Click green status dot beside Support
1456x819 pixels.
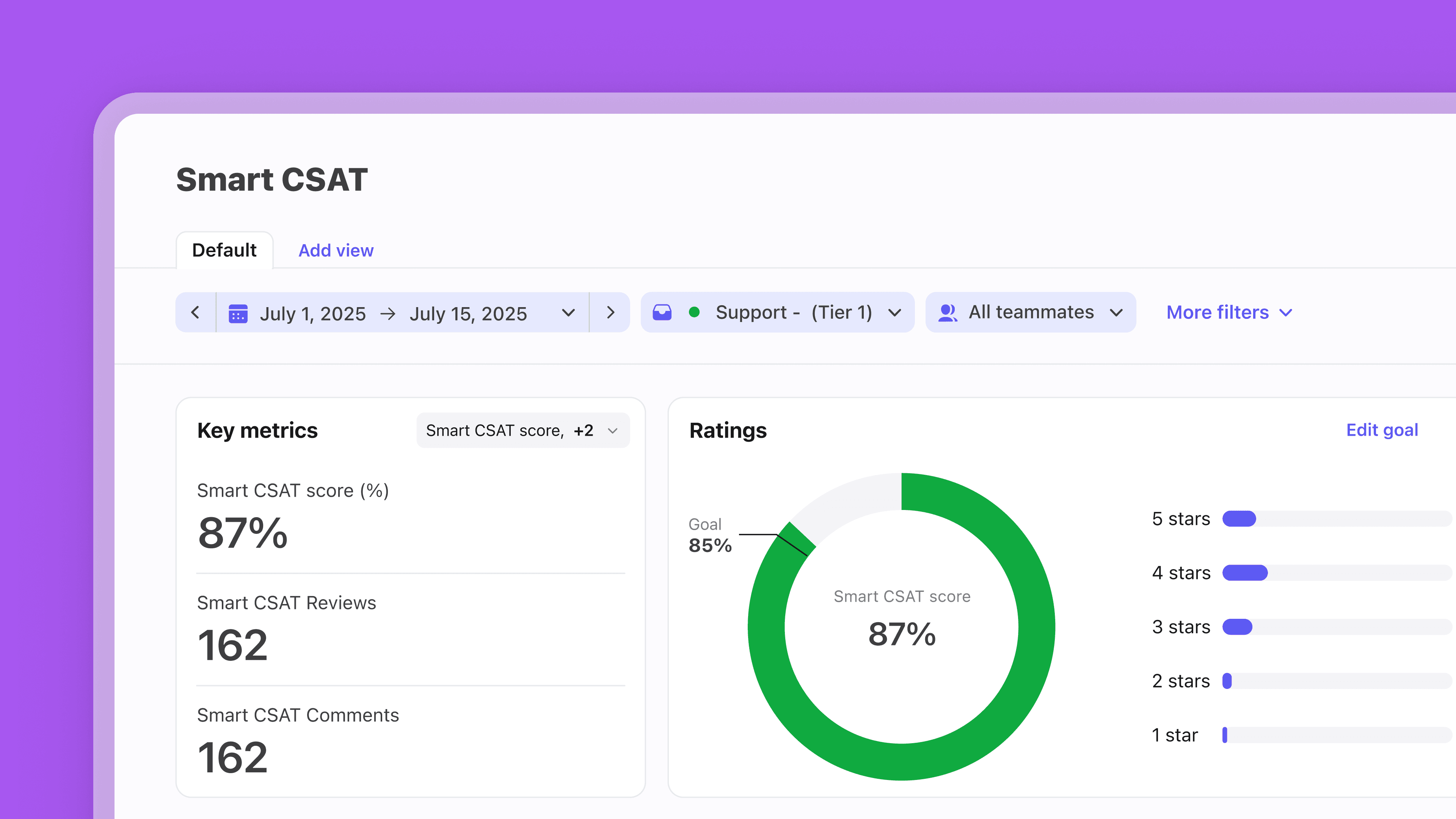(x=694, y=312)
